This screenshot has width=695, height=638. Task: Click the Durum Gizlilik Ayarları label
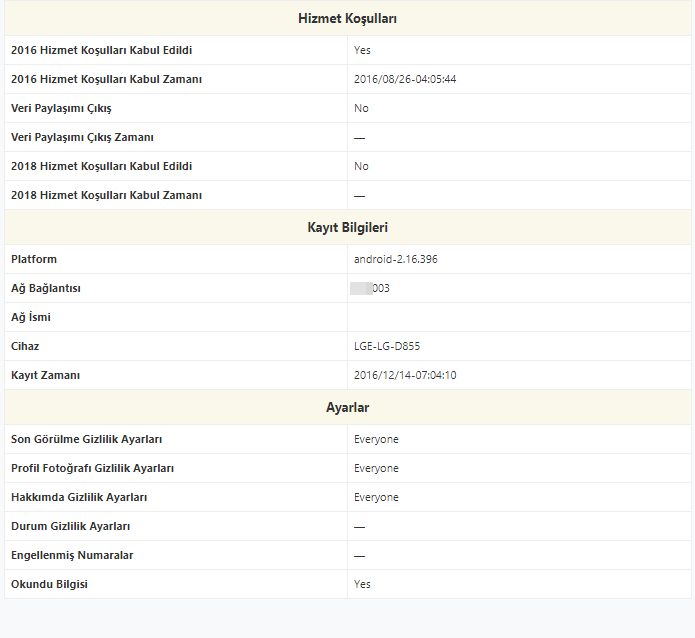70,526
